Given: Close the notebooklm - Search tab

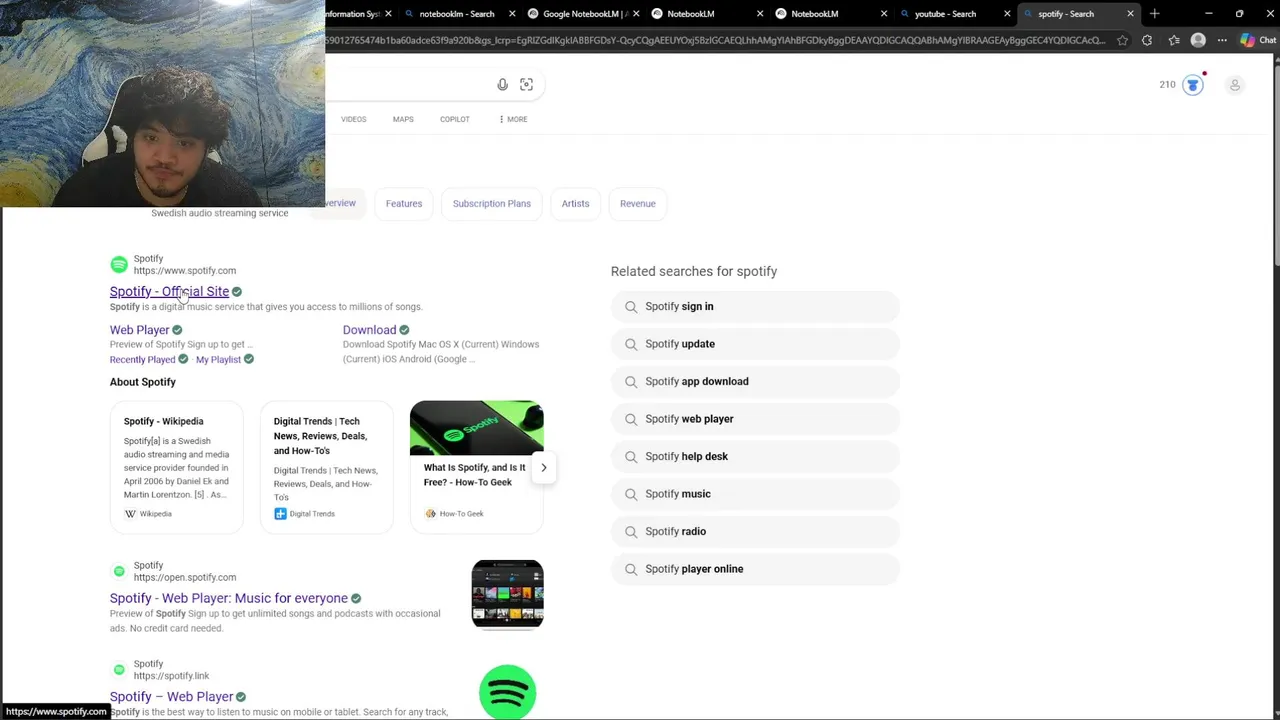Looking at the screenshot, I should (x=513, y=14).
